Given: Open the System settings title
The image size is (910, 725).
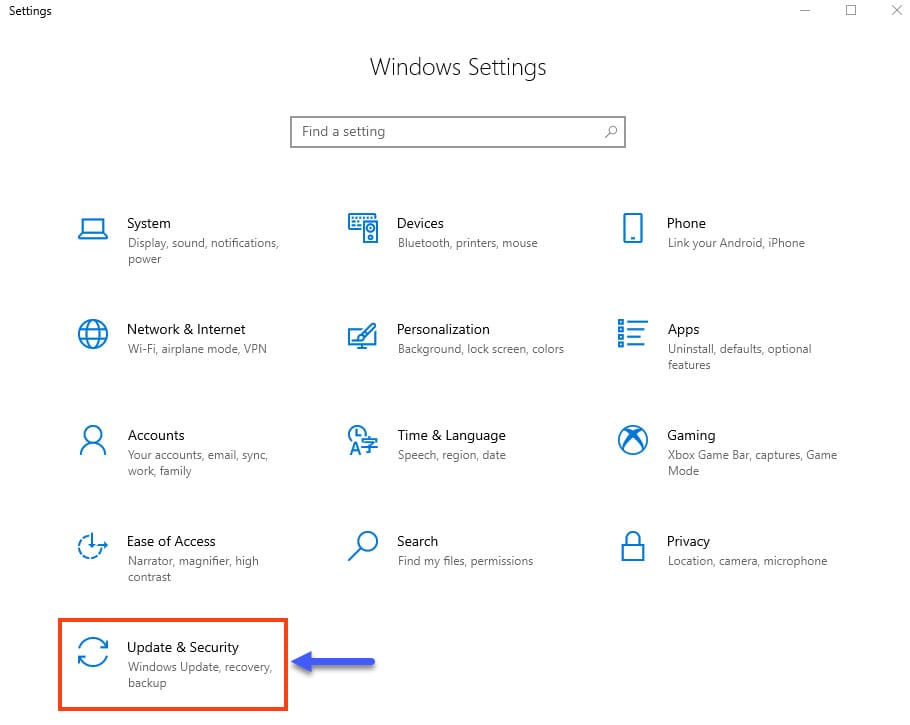Looking at the screenshot, I should coord(149,223).
